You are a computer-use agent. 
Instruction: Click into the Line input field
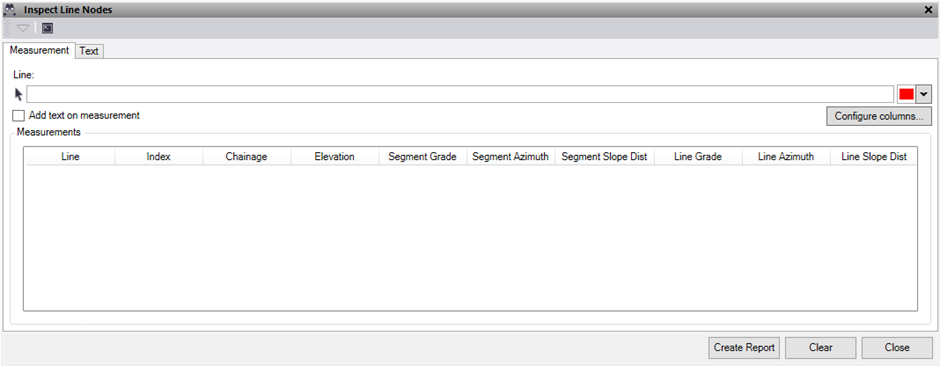tap(460, 94)
